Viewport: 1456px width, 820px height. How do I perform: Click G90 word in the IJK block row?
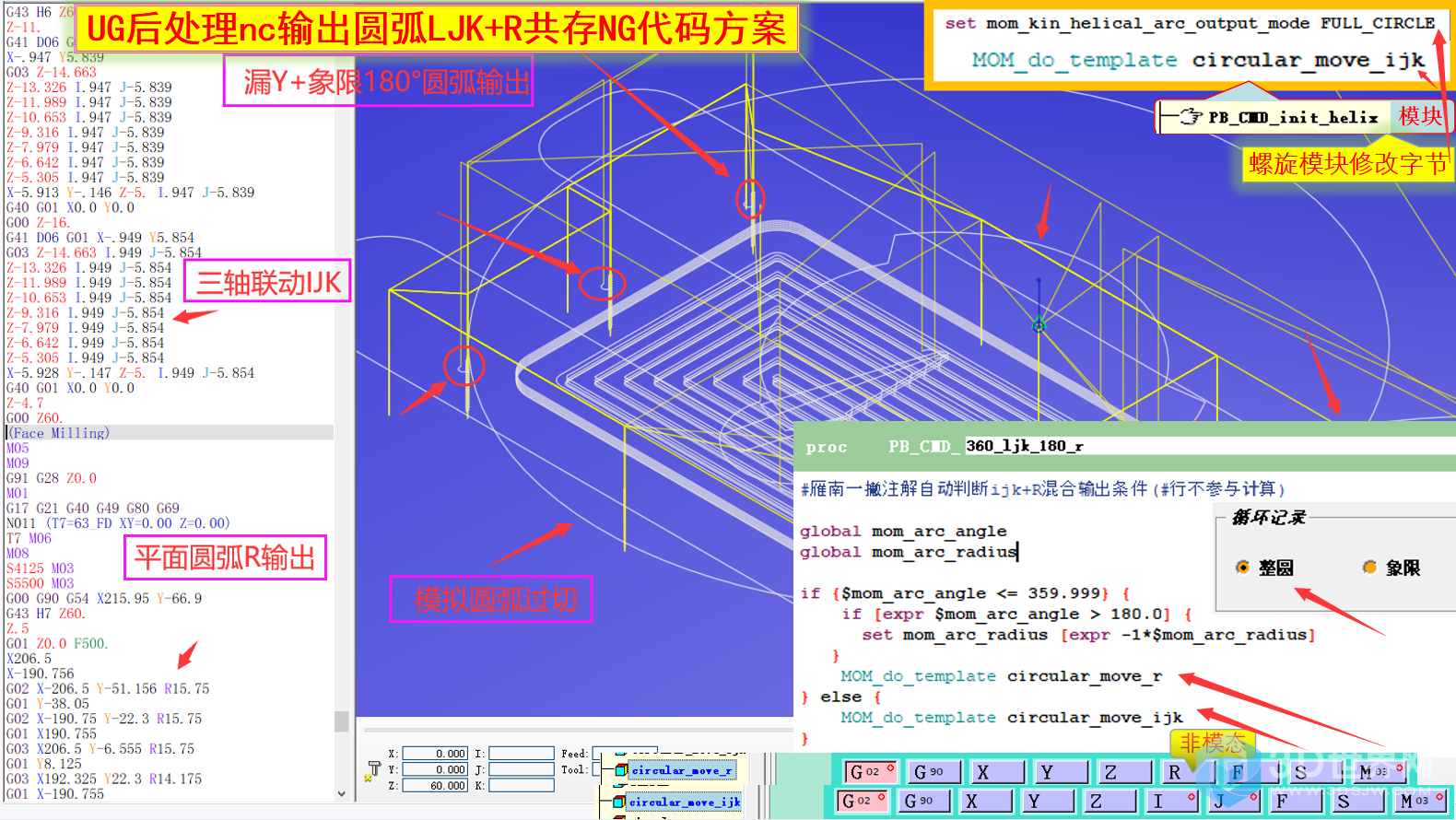tap(923, 801)
